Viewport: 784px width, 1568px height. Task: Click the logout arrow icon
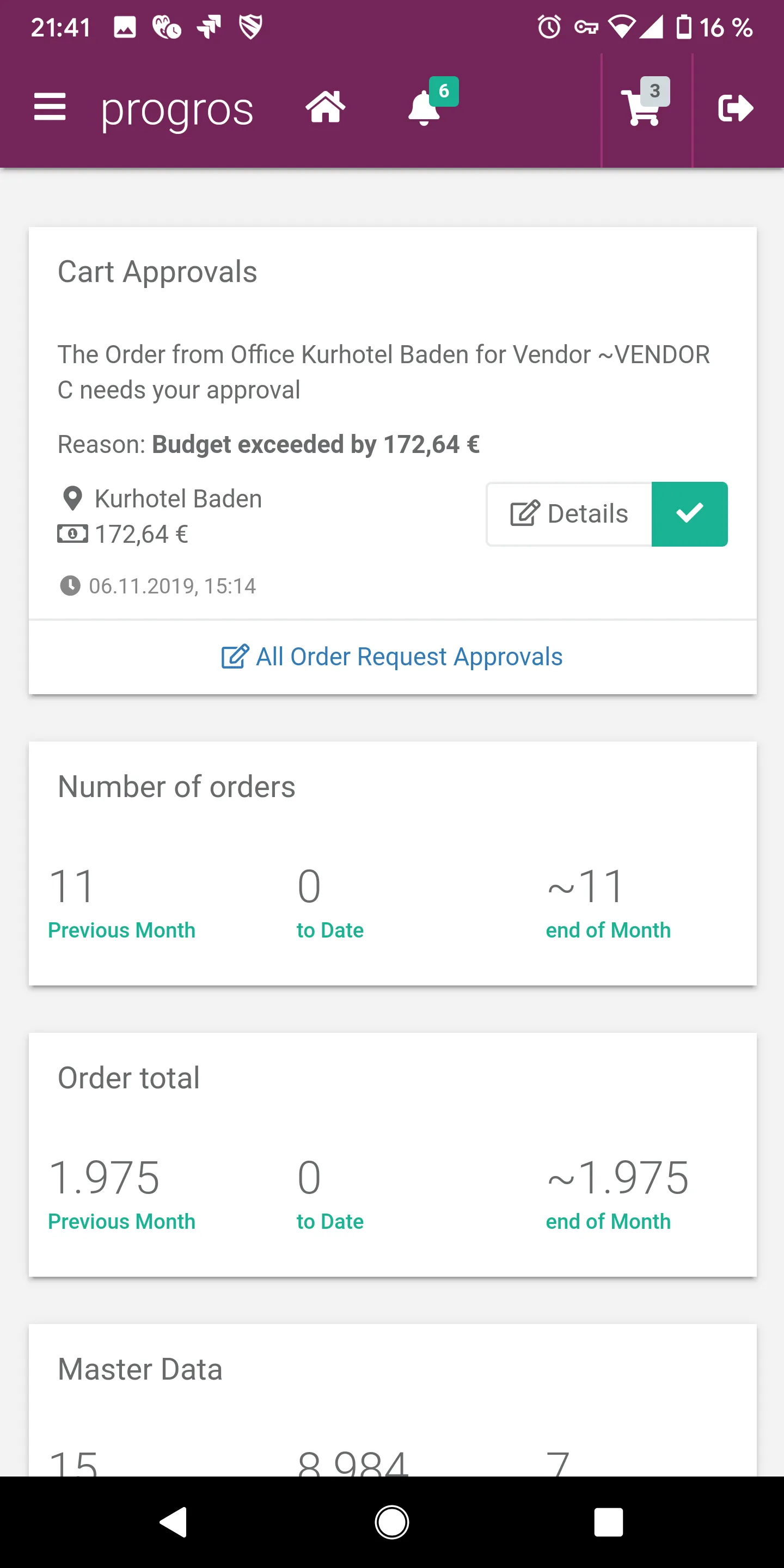(736, 108)
